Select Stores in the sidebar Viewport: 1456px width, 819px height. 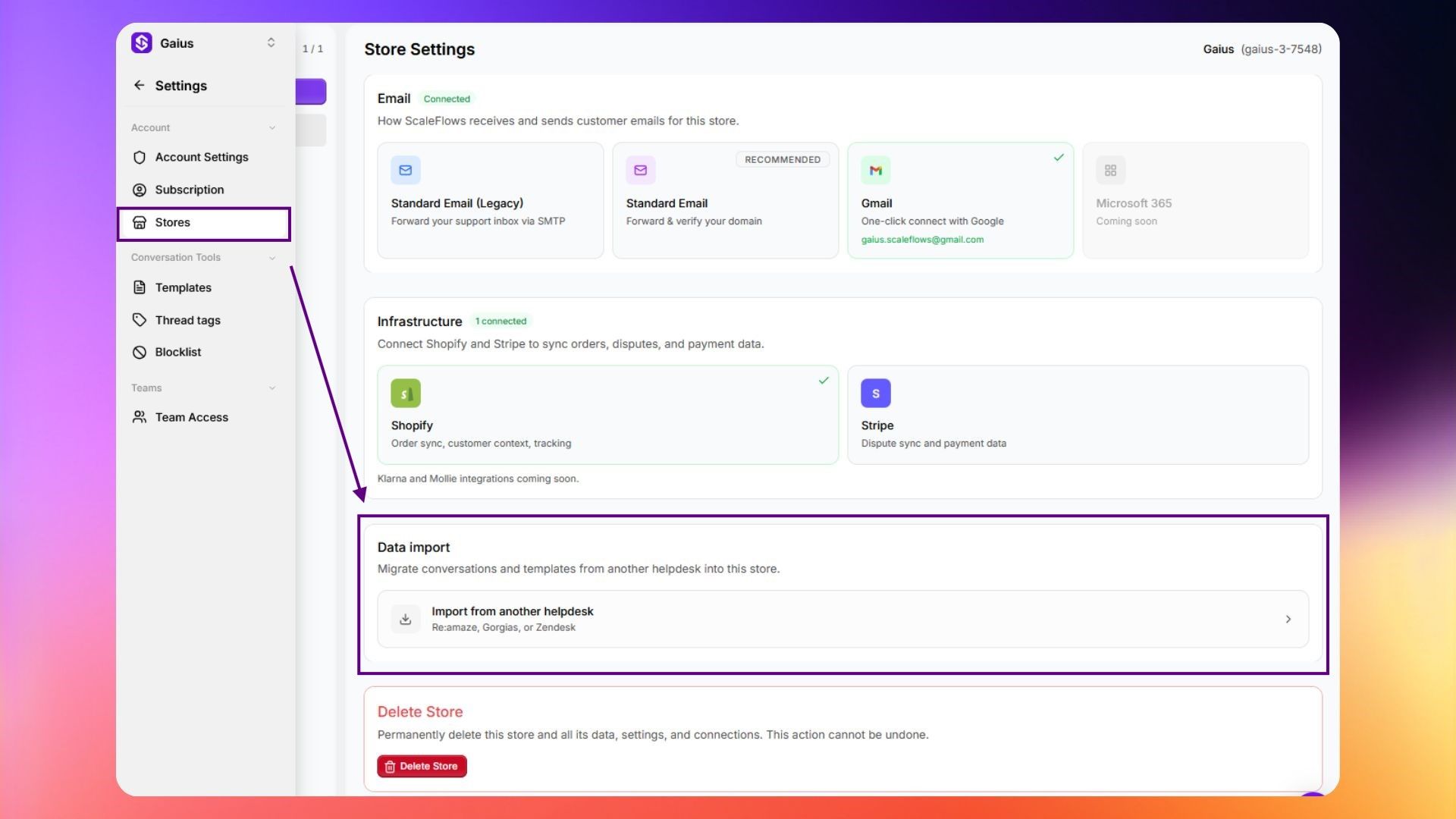(204, 224)
